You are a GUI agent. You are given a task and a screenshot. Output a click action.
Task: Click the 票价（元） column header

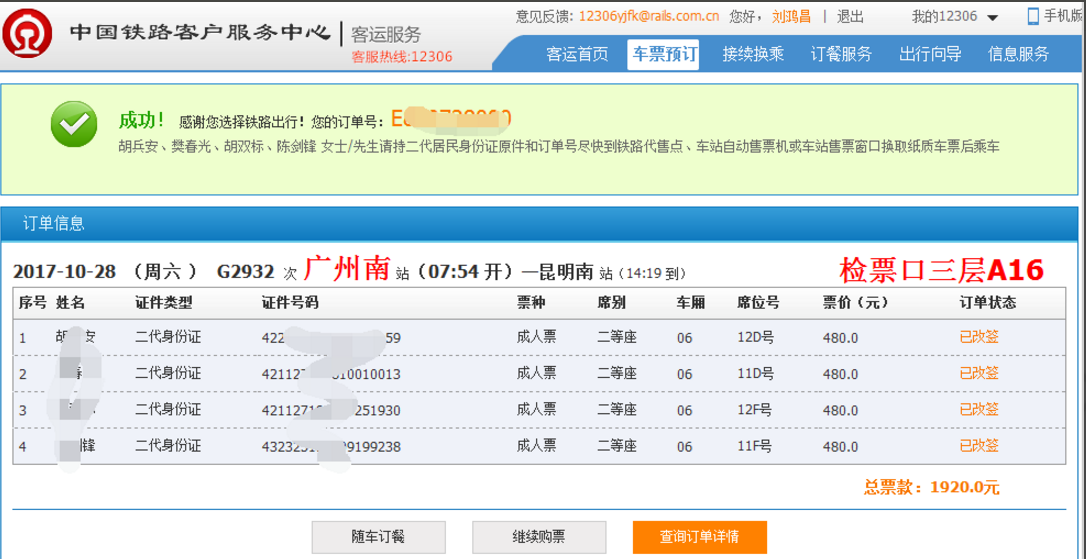pyautogui.click(x=855, y=303)
